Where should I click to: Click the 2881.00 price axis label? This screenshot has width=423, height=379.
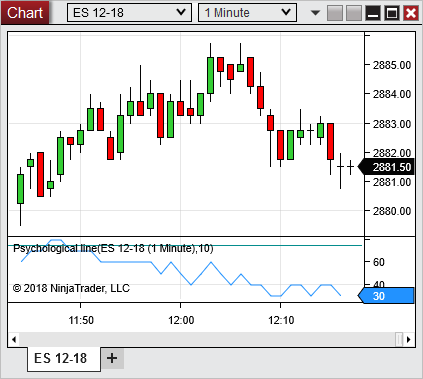pos(392,182)
